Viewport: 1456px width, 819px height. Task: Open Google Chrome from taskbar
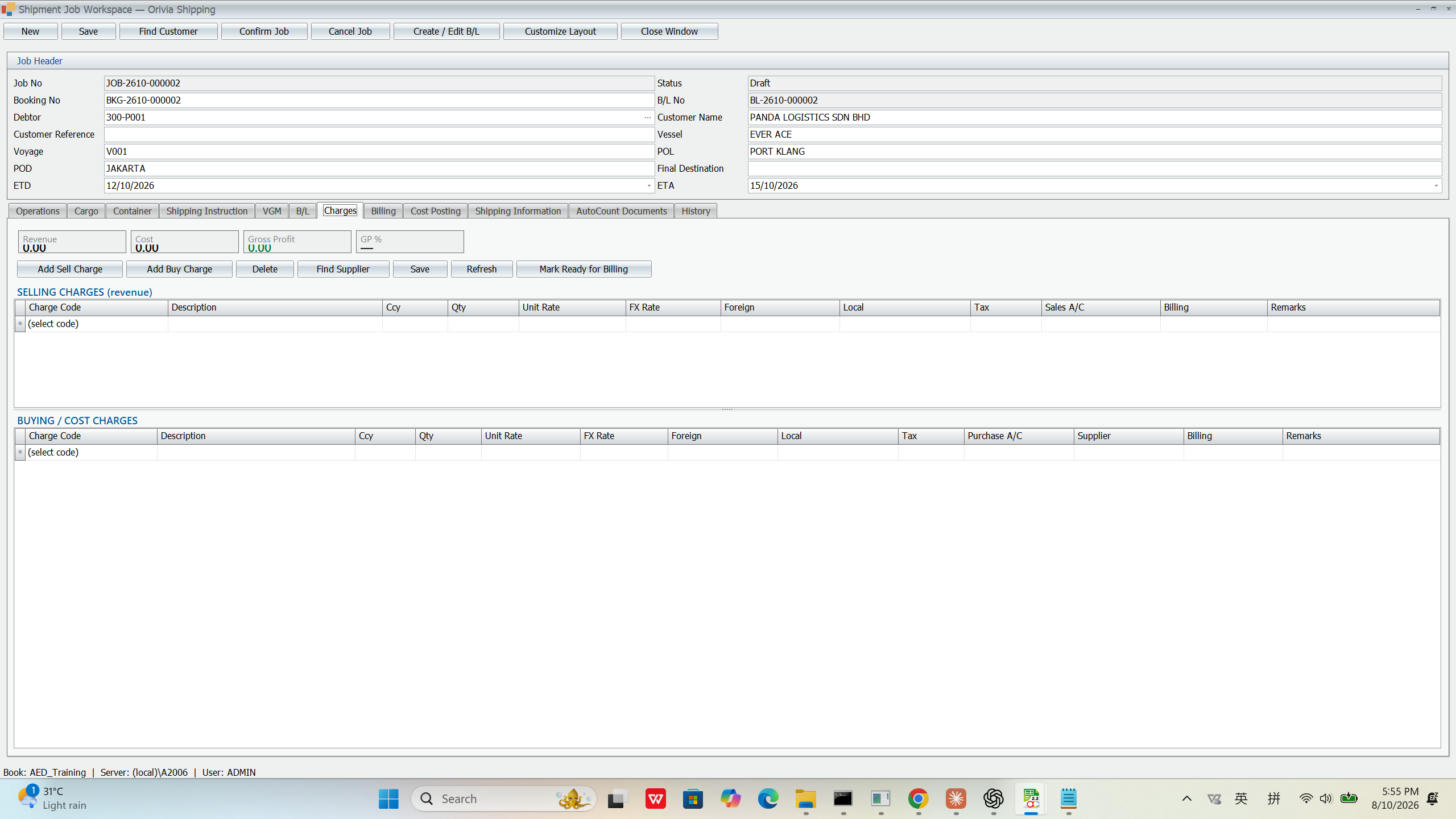tap(918, 798)
